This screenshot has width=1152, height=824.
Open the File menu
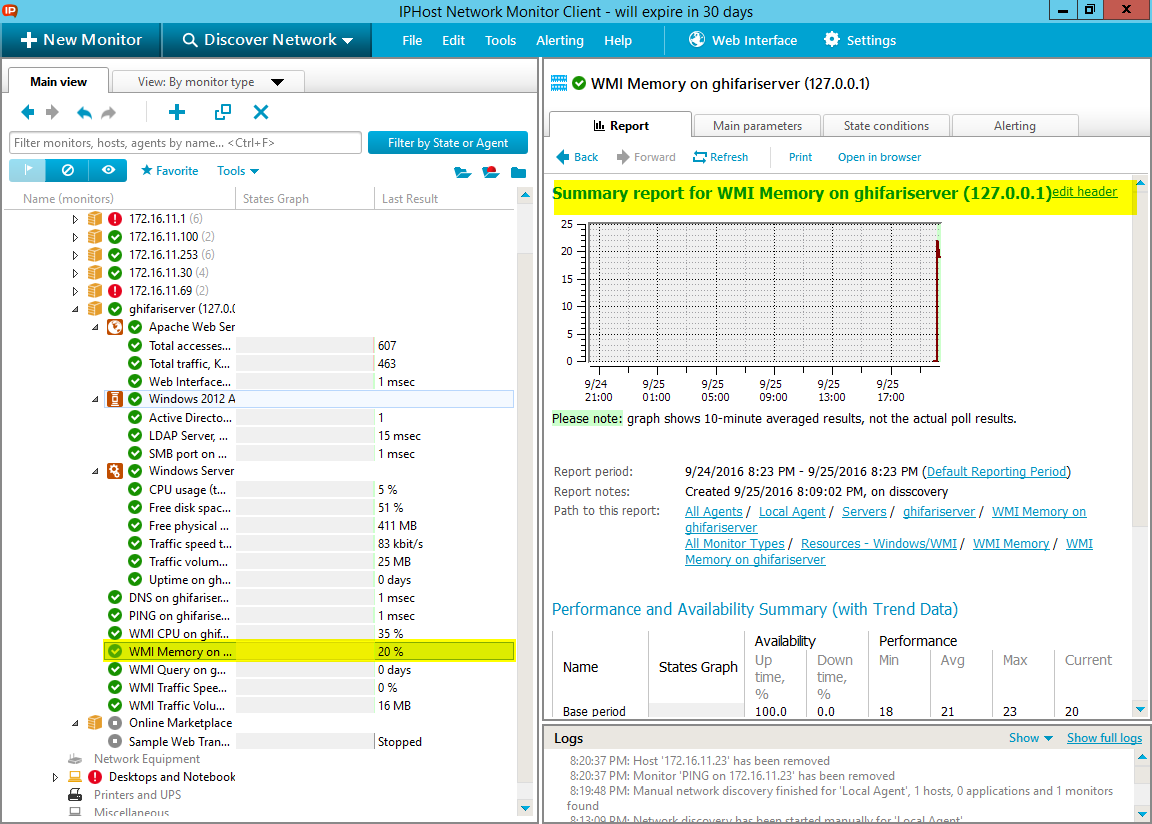412,40
